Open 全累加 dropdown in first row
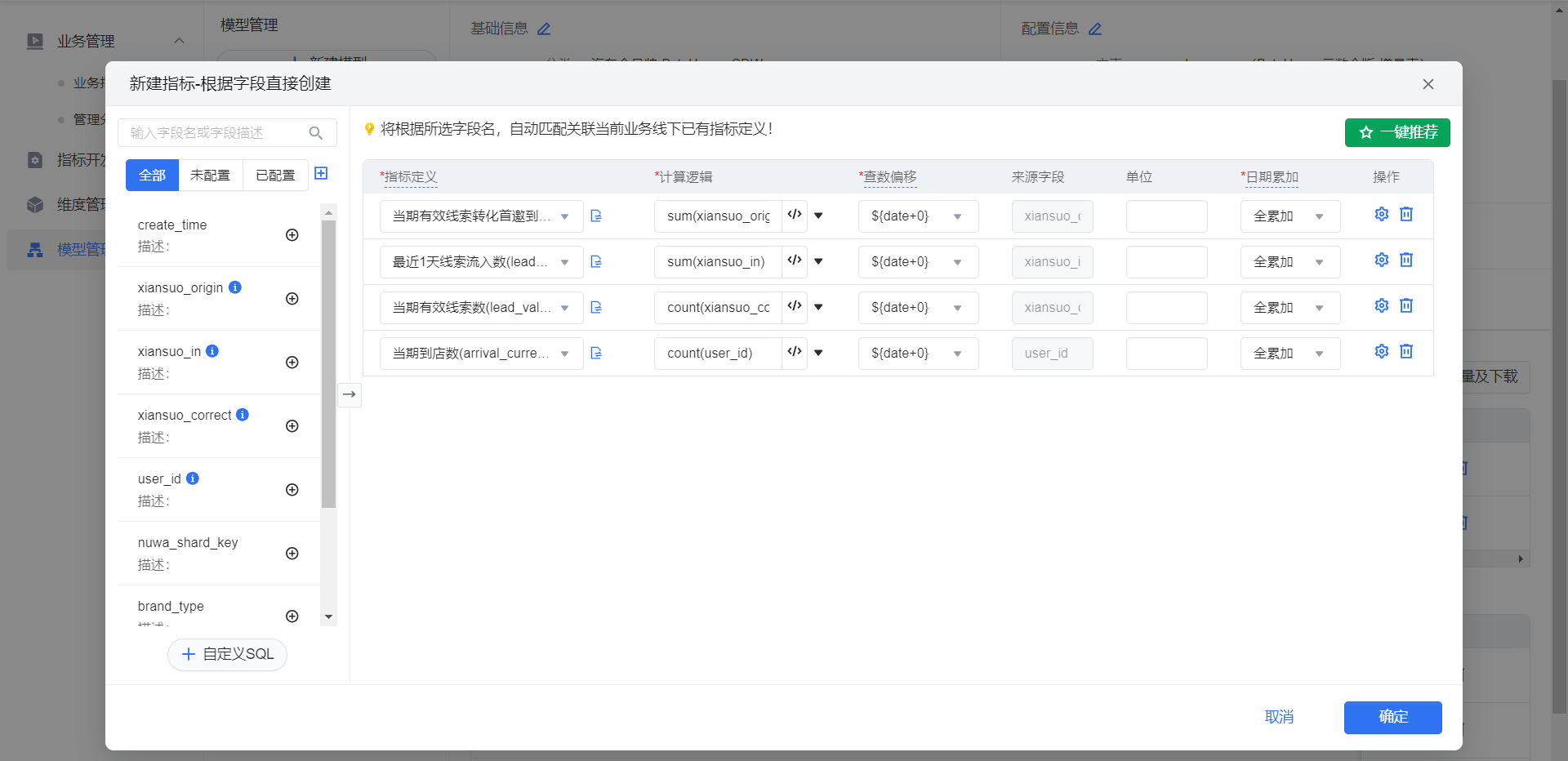This screenshot has width=1568, height=761. click(x=1290, y=216)
